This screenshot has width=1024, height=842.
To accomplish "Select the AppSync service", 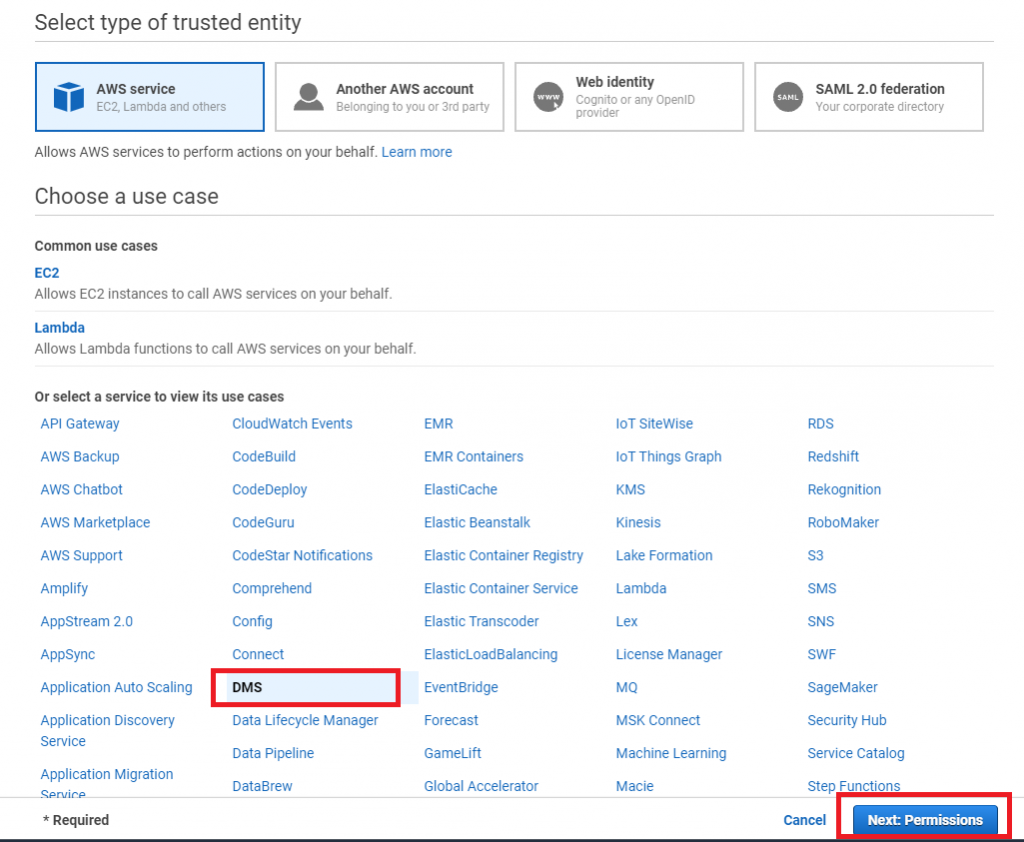I will tap(68, 654).
